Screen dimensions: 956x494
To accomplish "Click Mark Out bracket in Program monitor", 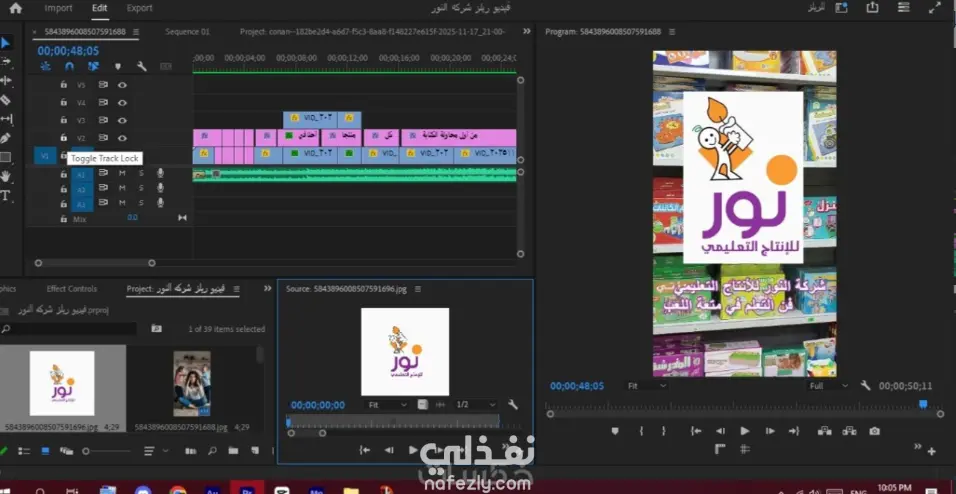I will point(663,431).
